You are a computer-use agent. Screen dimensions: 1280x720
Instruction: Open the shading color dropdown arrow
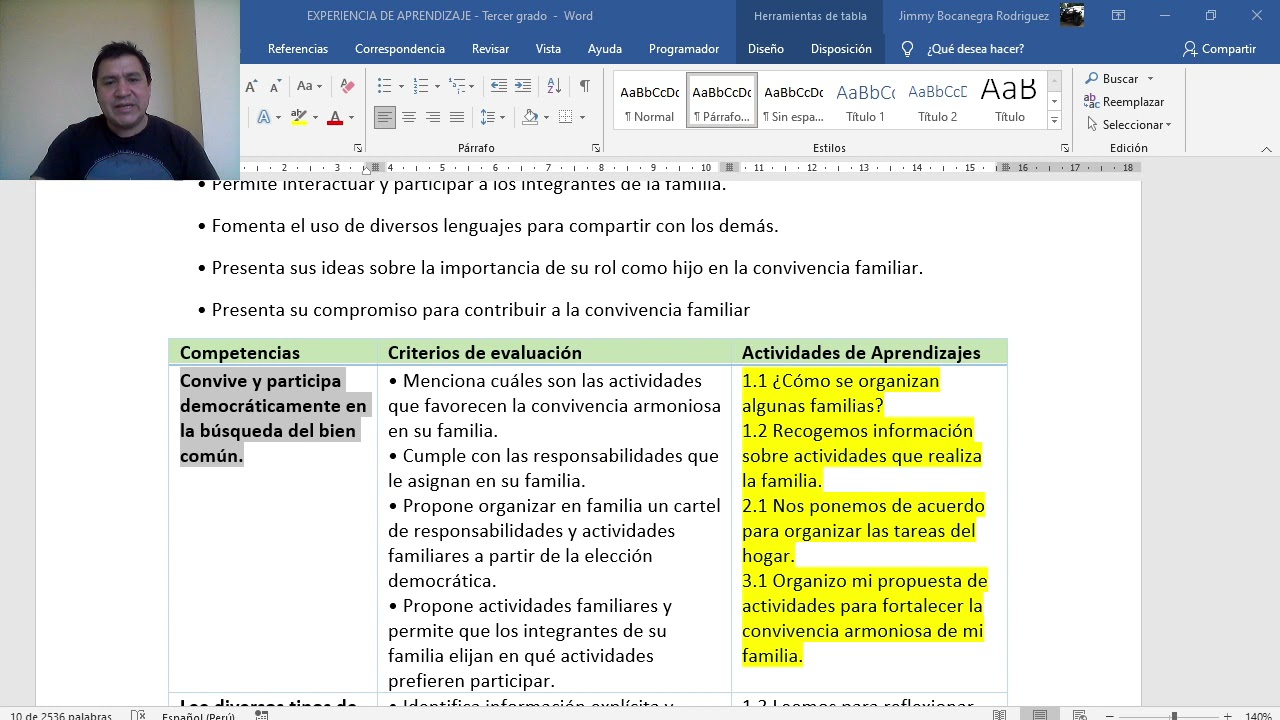pos(546,118)
